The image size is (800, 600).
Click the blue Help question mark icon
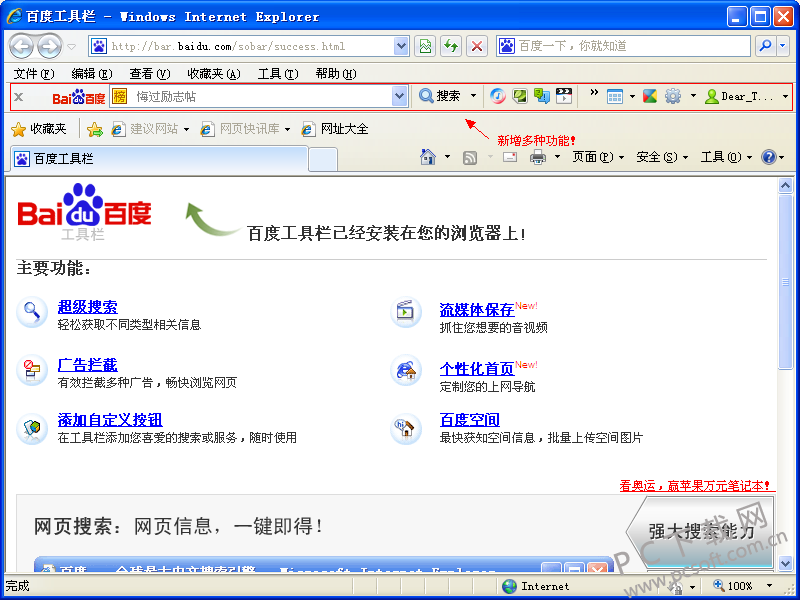[x=768, y=157]
